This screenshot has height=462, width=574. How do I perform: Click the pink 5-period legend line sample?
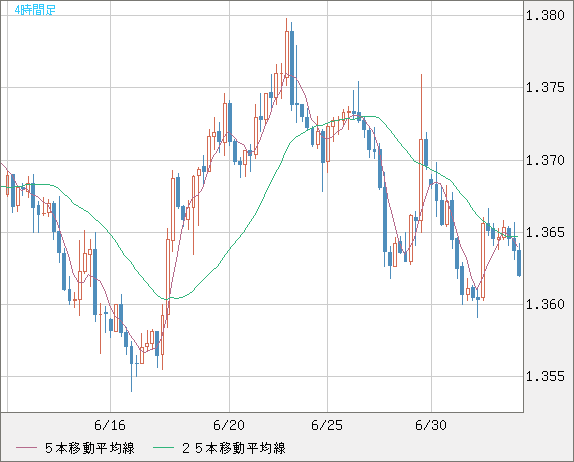coord(26,448)
